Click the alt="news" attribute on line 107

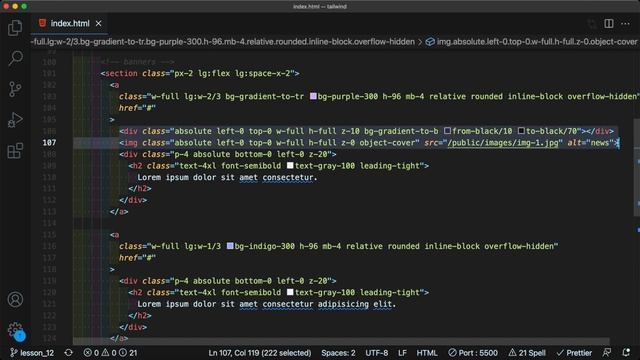pyautogui.click(x=591, y=142)
